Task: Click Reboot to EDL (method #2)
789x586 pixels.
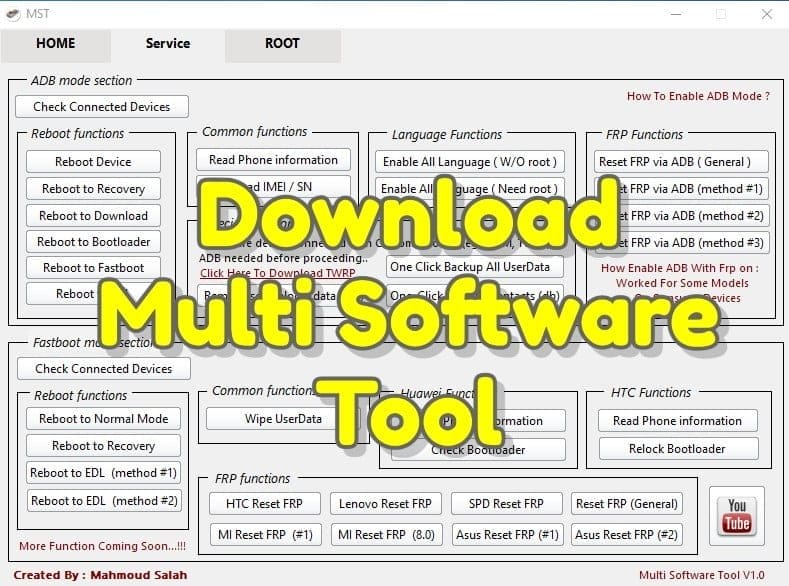Action: tap(104, 500)
